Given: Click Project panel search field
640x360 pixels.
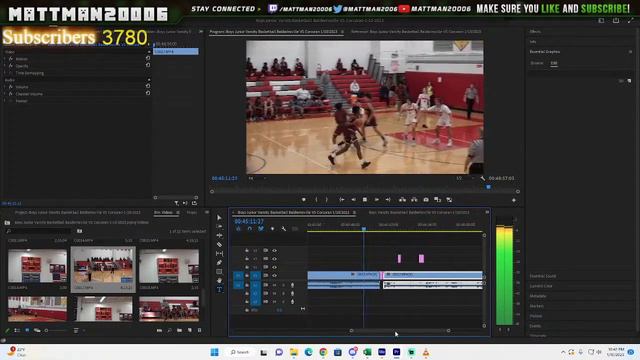Looking at the screenshot, I should tap(38, 231).
